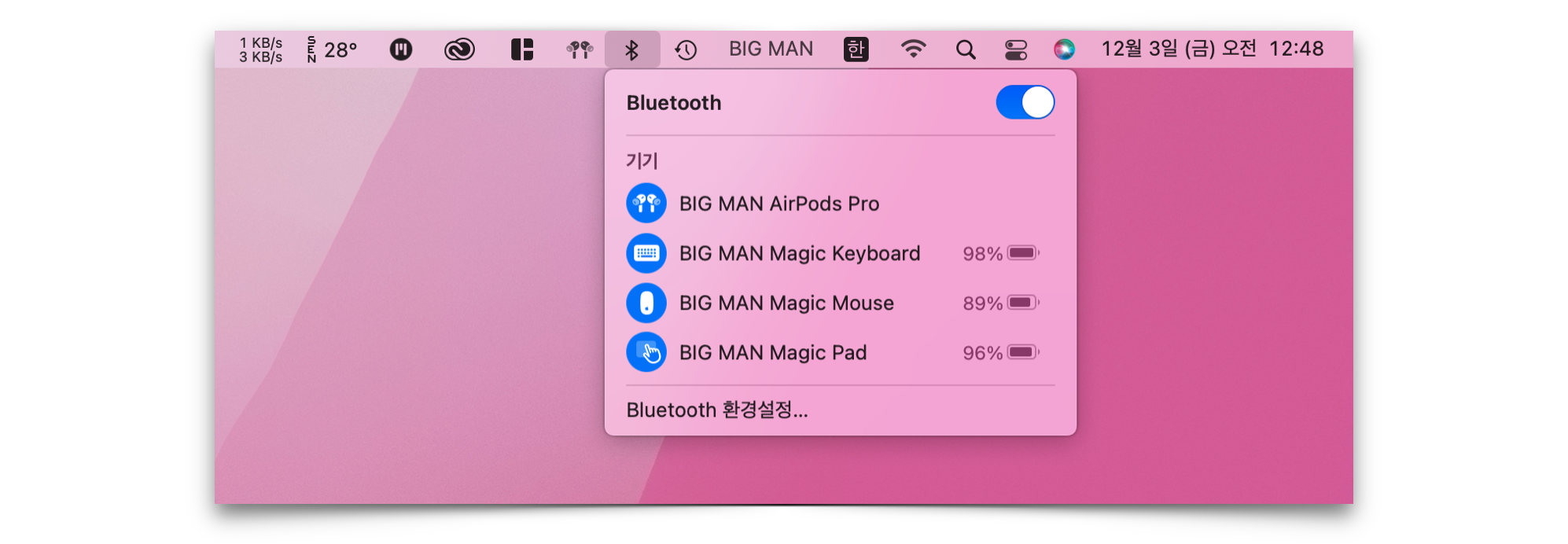The image size is (1568, 544).
Task: Click the Magic Mouse device icon
Action: 646,303
